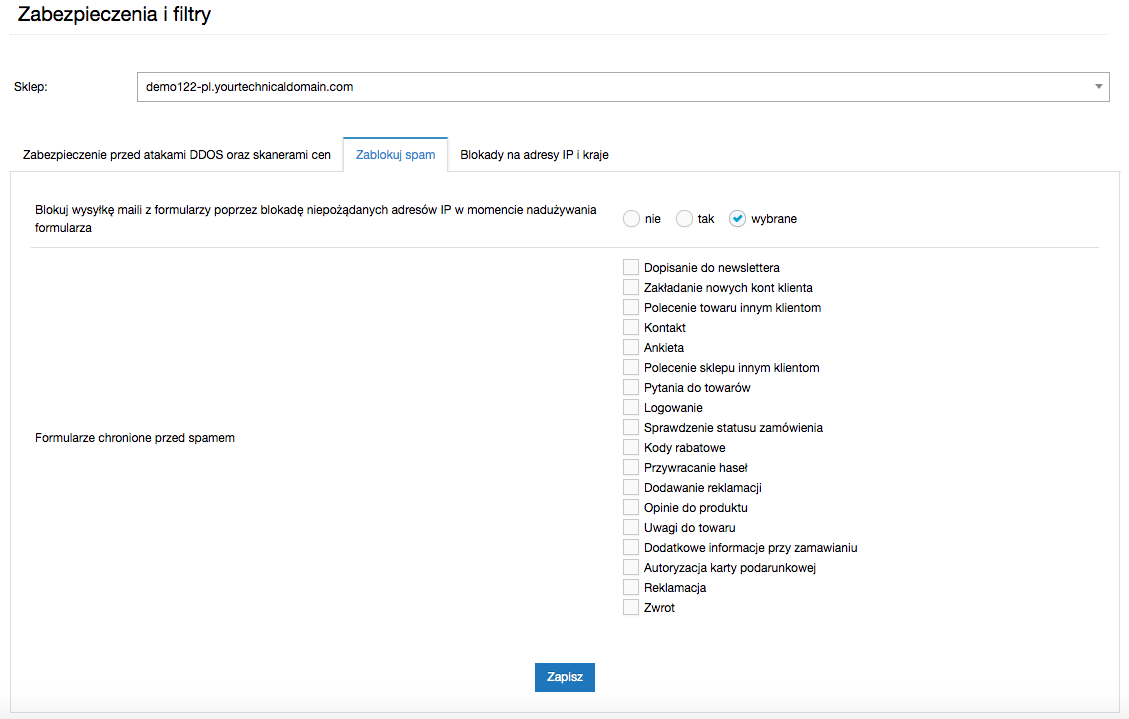Select the Zablokuj spam tab

395,155
